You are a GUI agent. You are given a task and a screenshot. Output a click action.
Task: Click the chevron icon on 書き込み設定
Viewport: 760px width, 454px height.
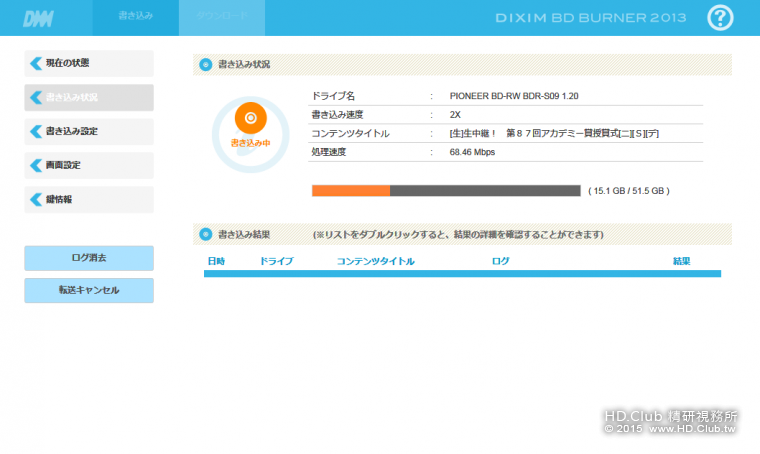coord(36,131)
